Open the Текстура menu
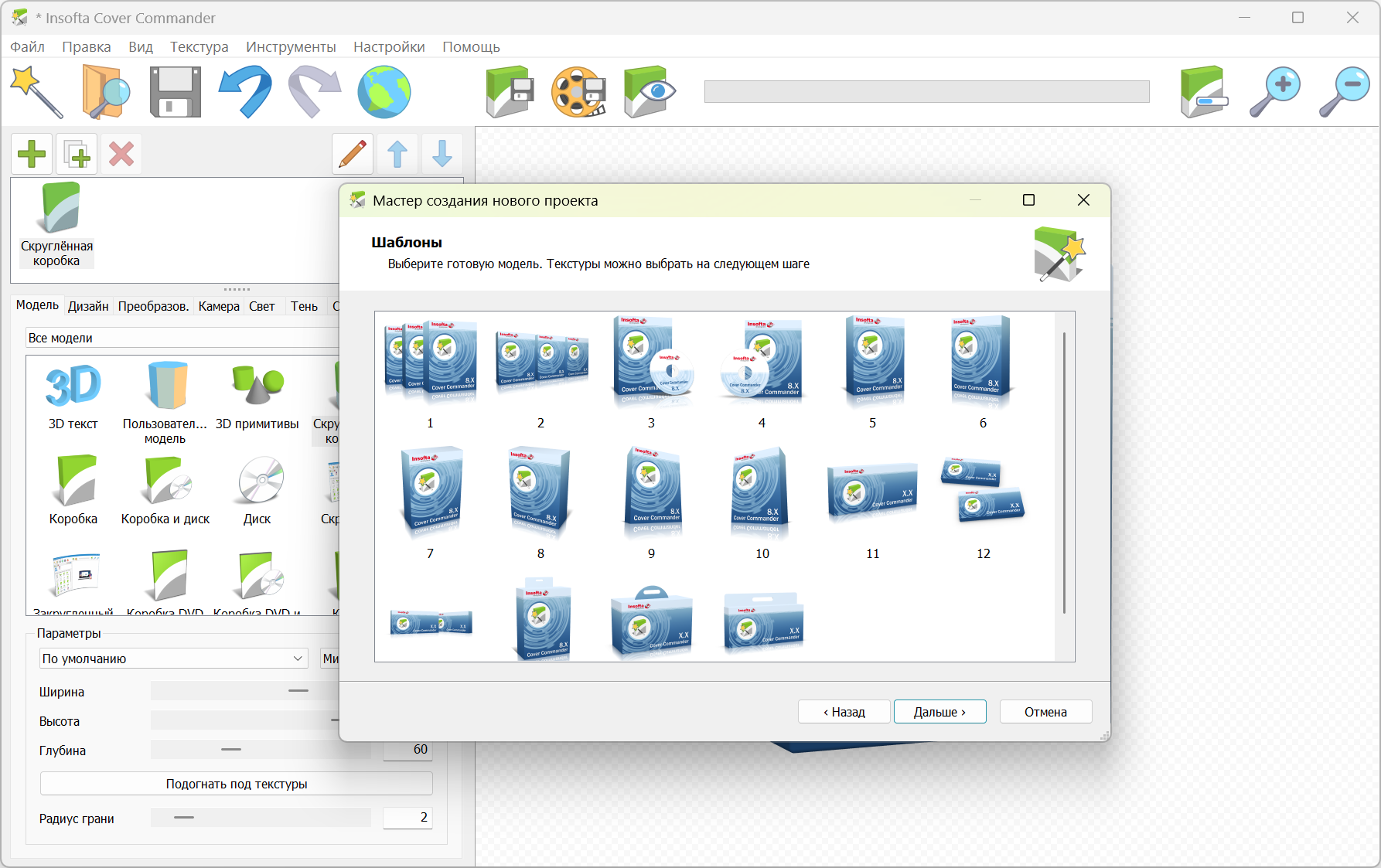The width and height of the screenshot is (1381, 868). point(199,47)
